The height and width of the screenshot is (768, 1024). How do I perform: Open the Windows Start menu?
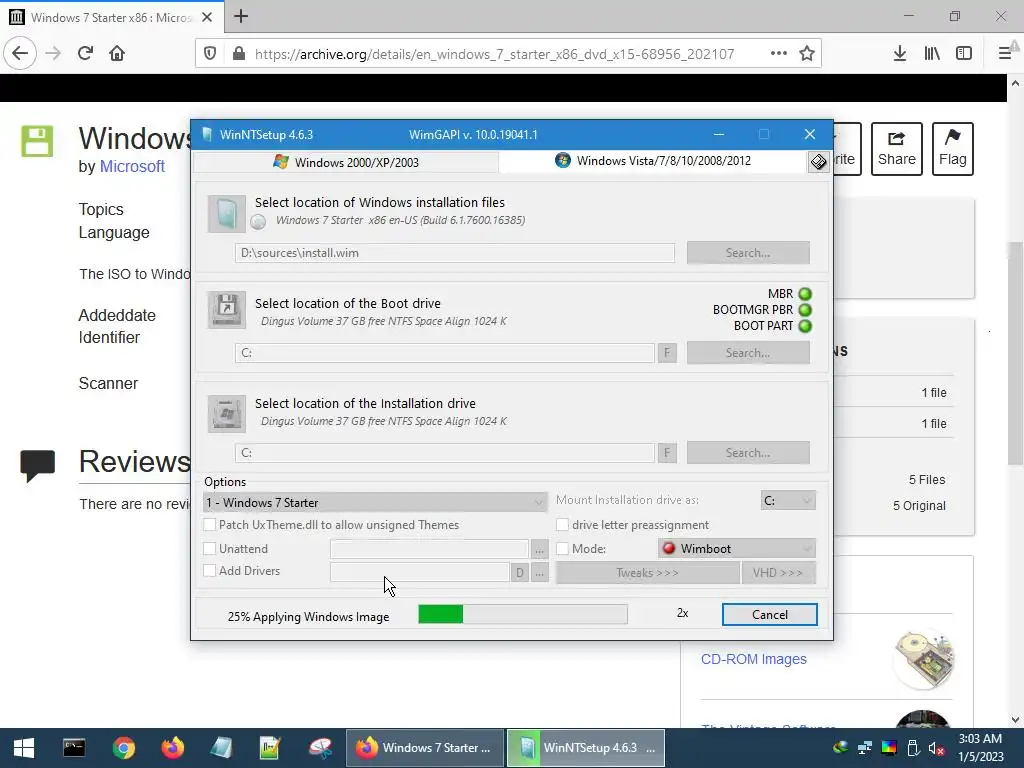(24, 748)
